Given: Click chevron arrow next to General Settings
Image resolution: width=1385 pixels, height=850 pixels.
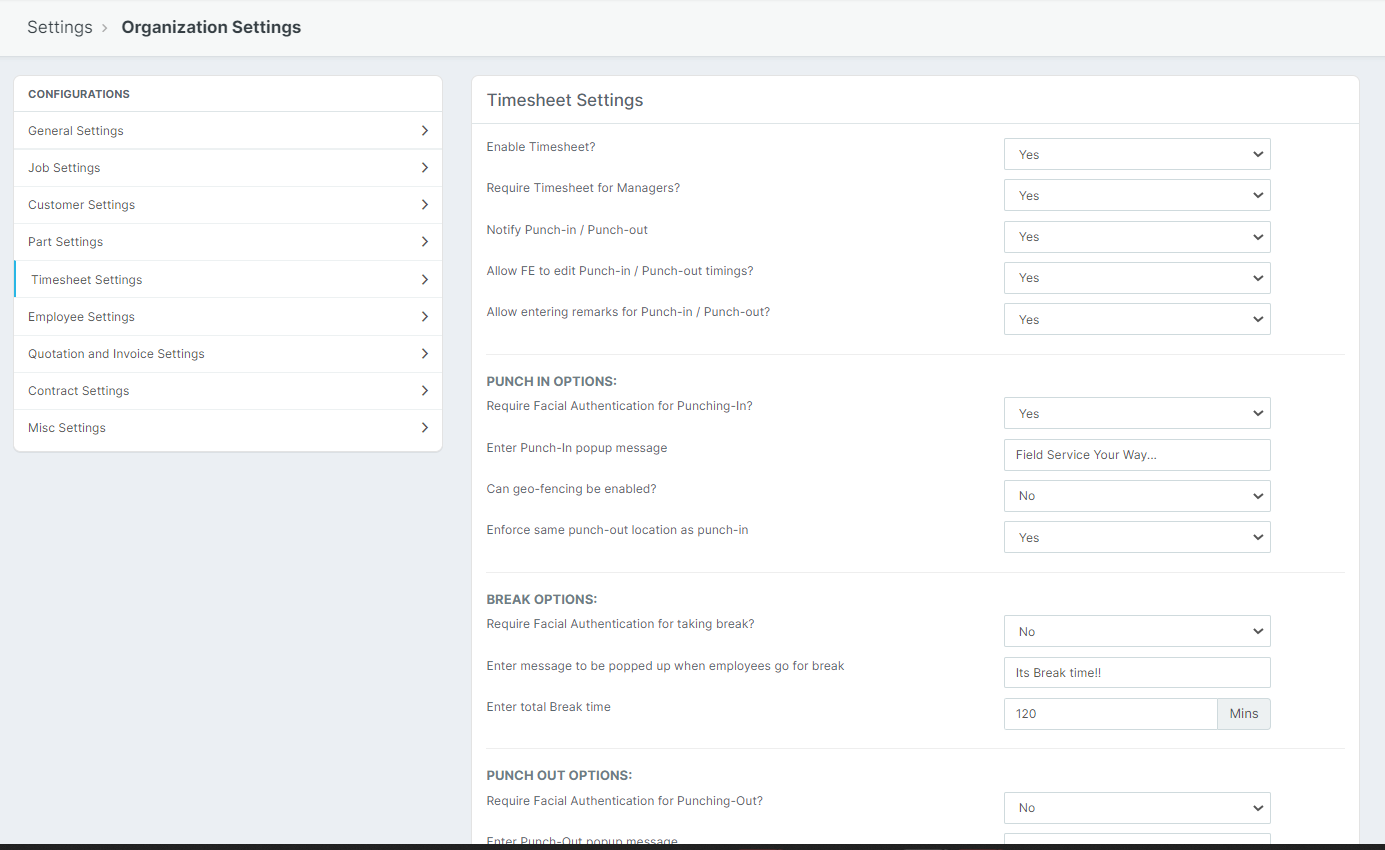Looking at the screenshot, I should click(x=425, y=131).
